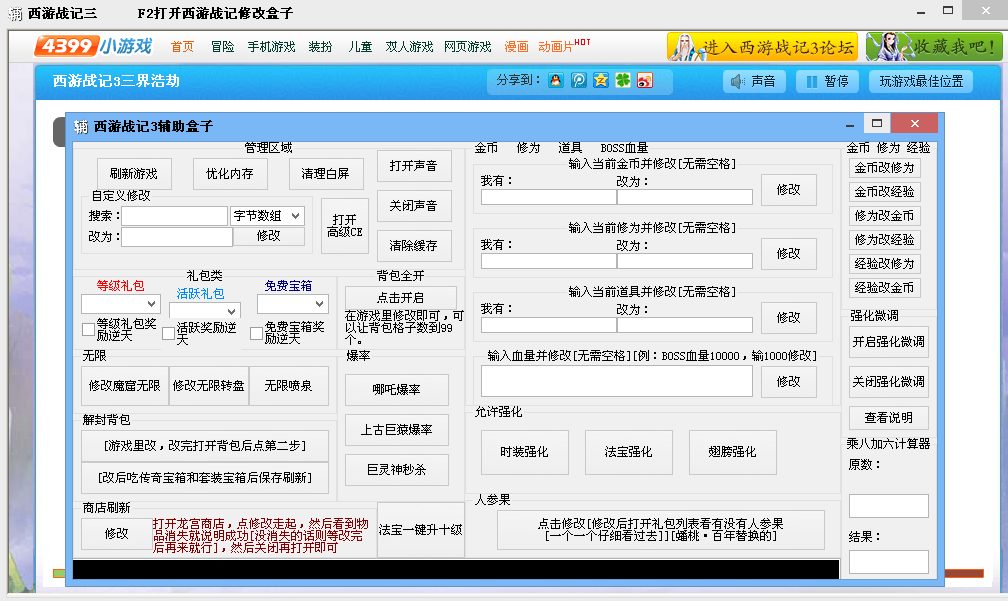The height and width of the screenshot is (601, 1008).
Task: Open the 字节数组 type dropdown
Action: (x=267, y=216)
